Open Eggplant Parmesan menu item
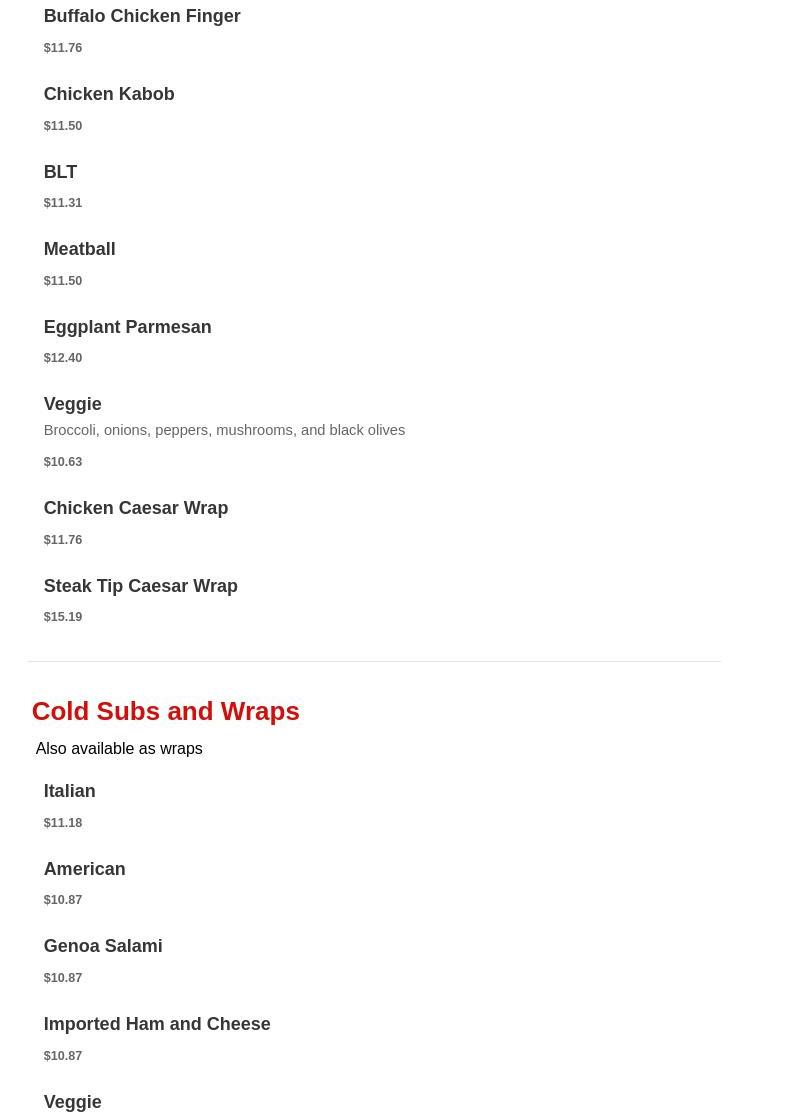The image size is (785, 1115). point(127,327)
